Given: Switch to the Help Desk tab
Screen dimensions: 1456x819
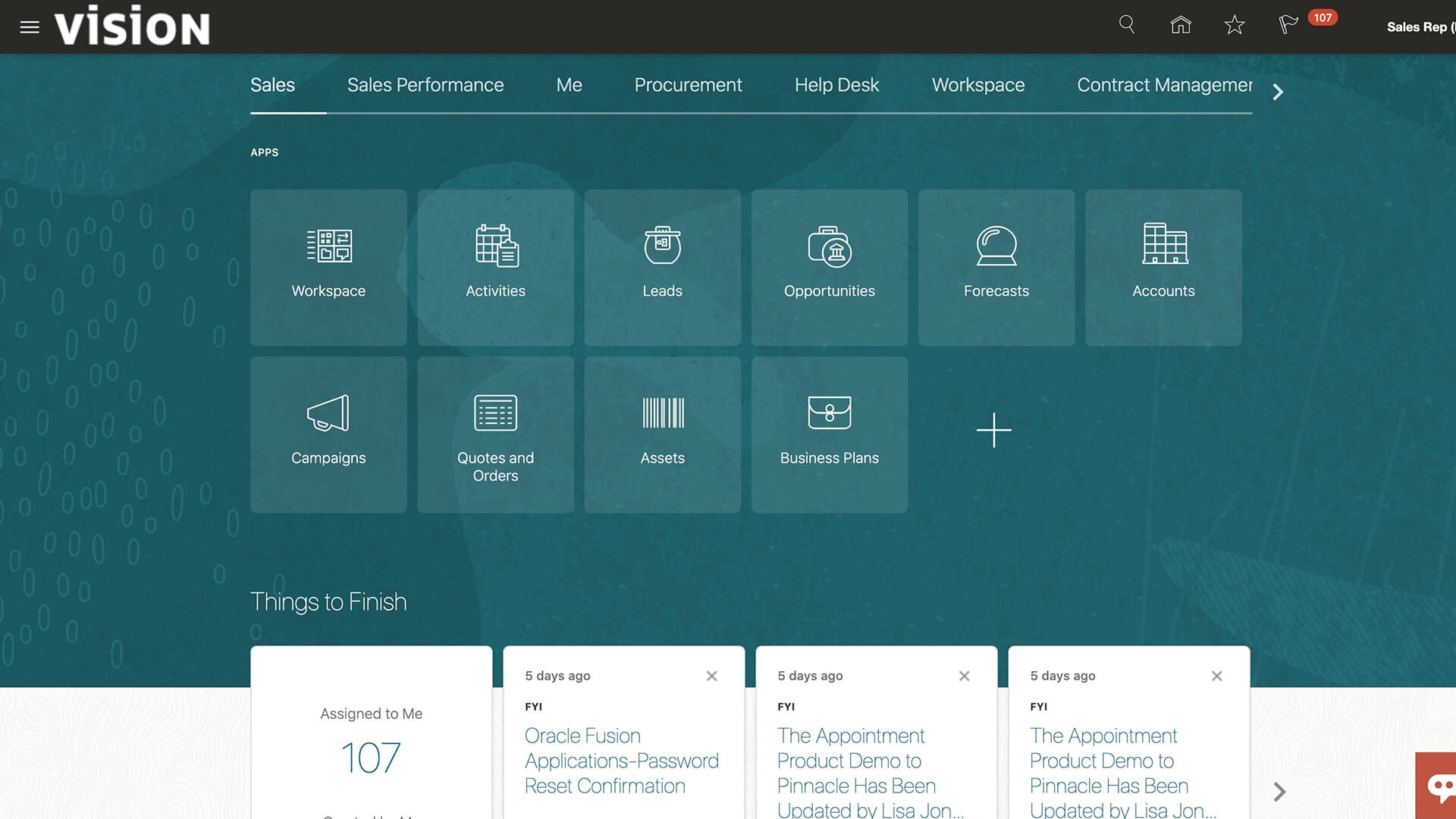Looking at the screenshot, I should [836, 85].
